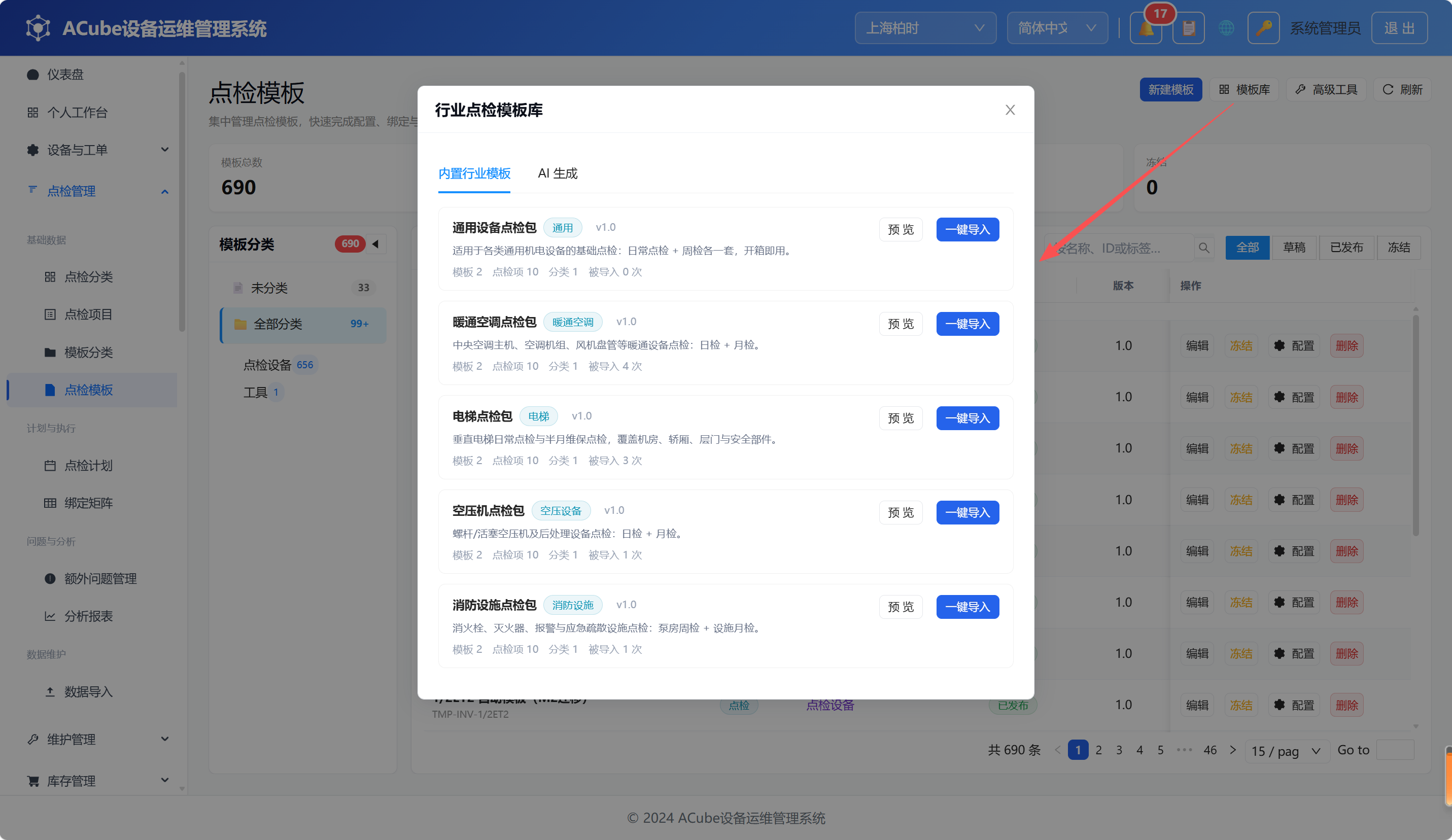Preview the 暖通空调点检包

coord(901,324)
